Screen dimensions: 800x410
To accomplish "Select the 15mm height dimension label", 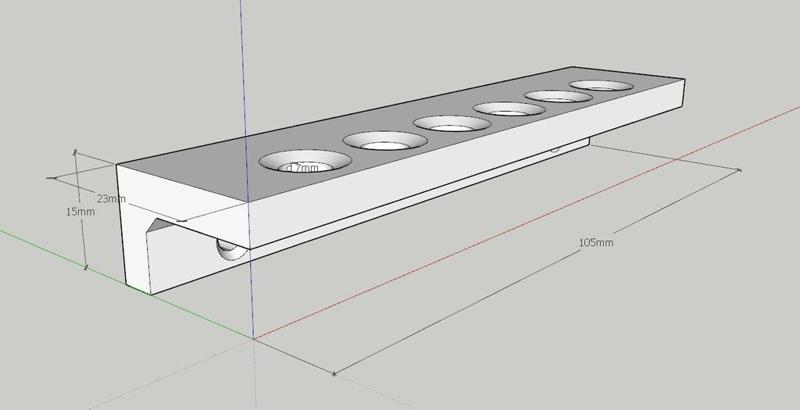I will (80, 211).
